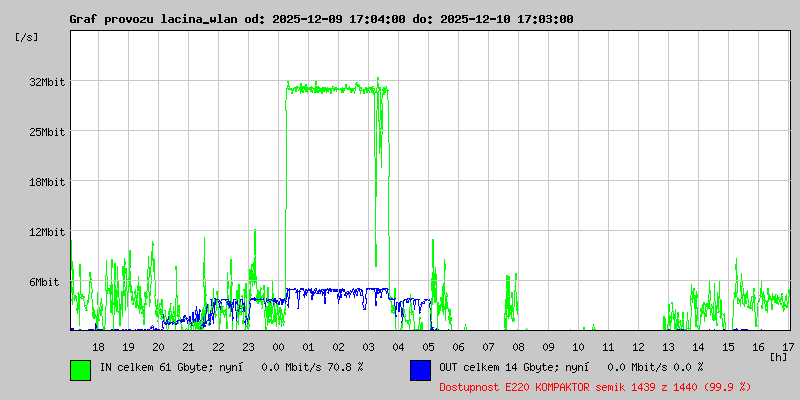Click the '06' hour label on x-axis
Screen dimensions: 800x400
(458, 347)
